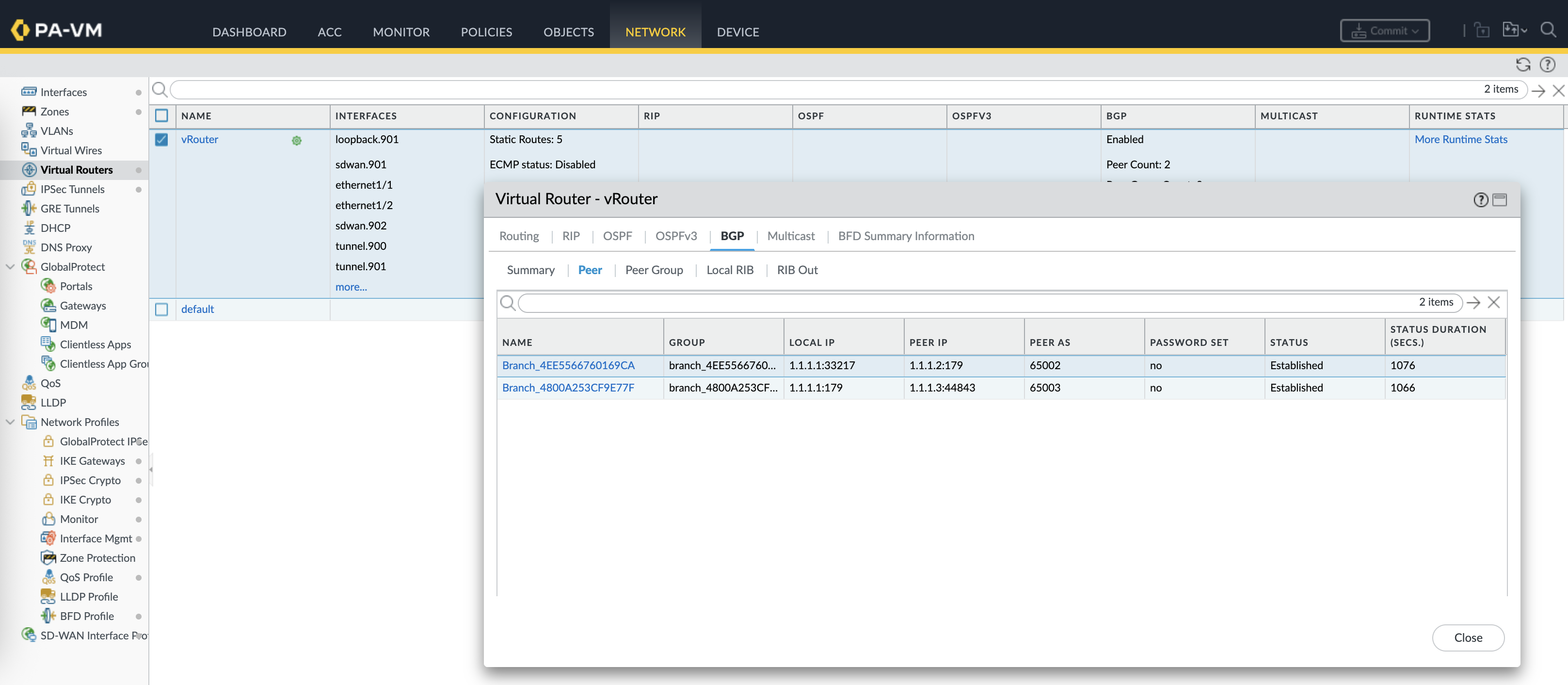
Task: Open the More Runtime Stats link
Action: 1460,139
